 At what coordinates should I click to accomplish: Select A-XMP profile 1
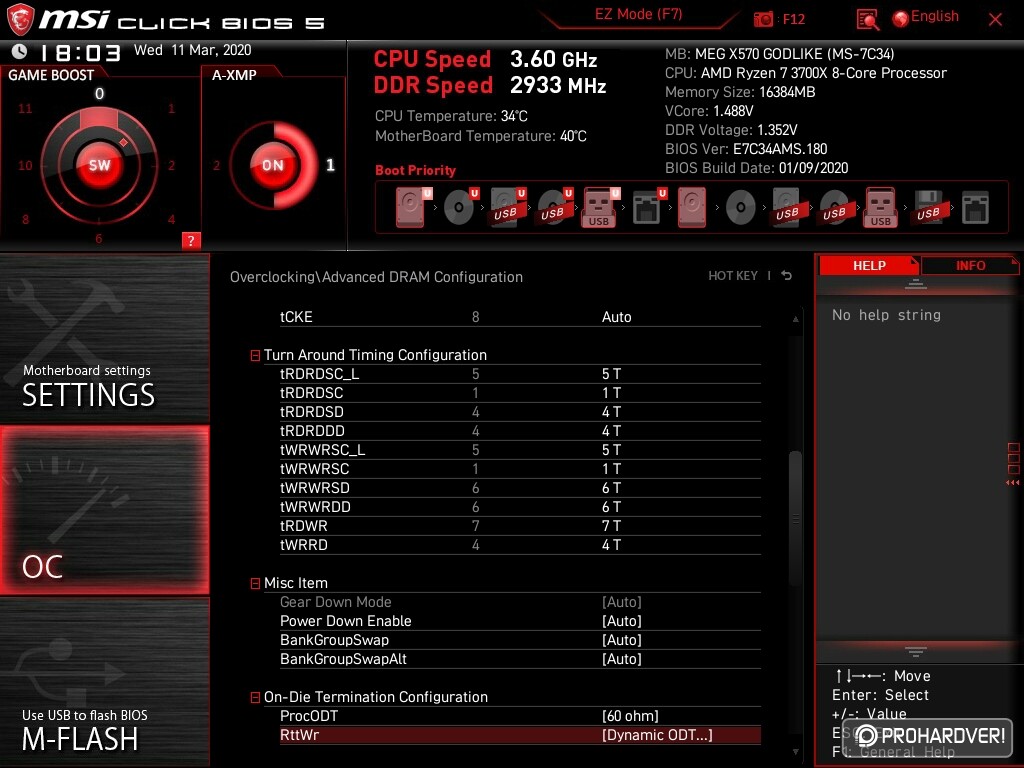[x=330, y=165]
